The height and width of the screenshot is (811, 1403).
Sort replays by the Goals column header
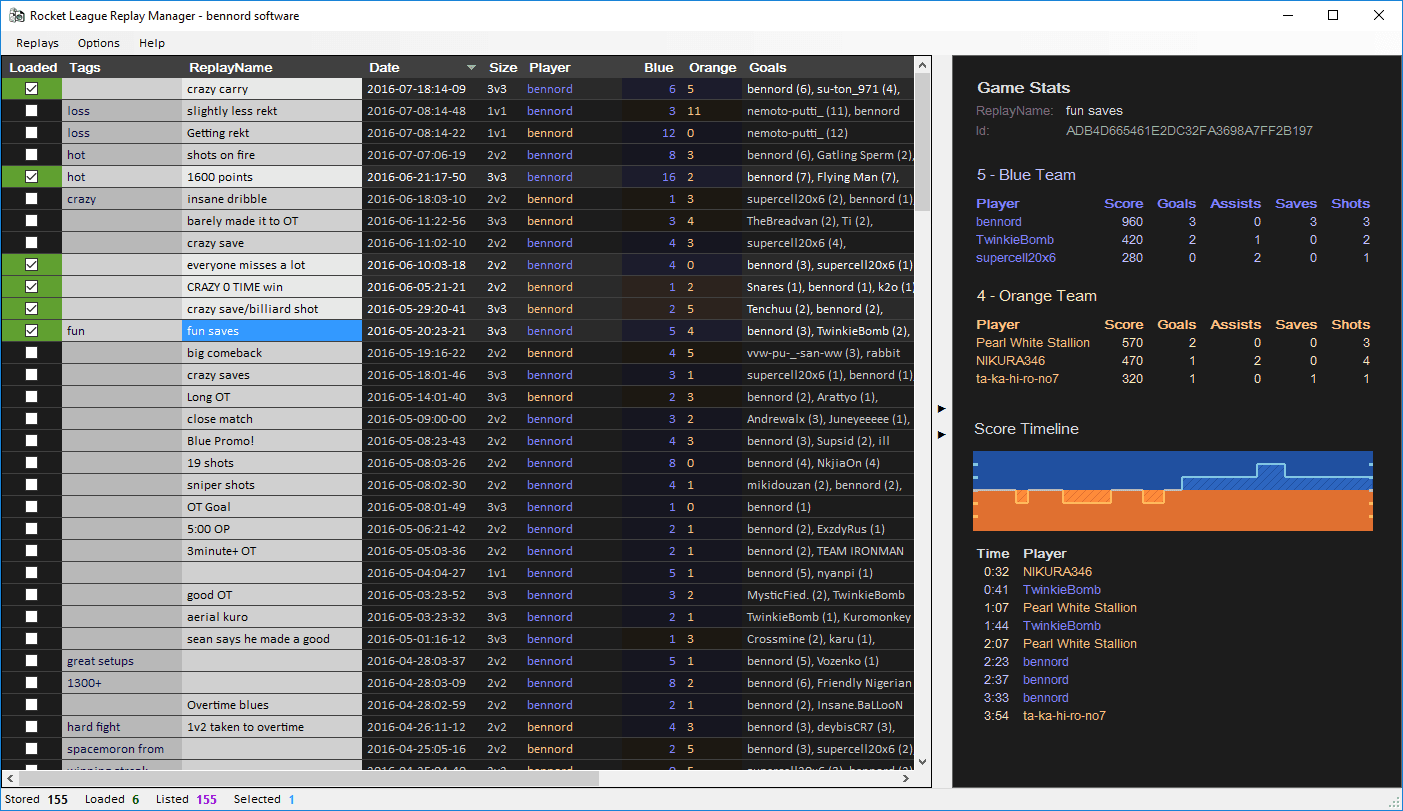[x=764, y=66]
